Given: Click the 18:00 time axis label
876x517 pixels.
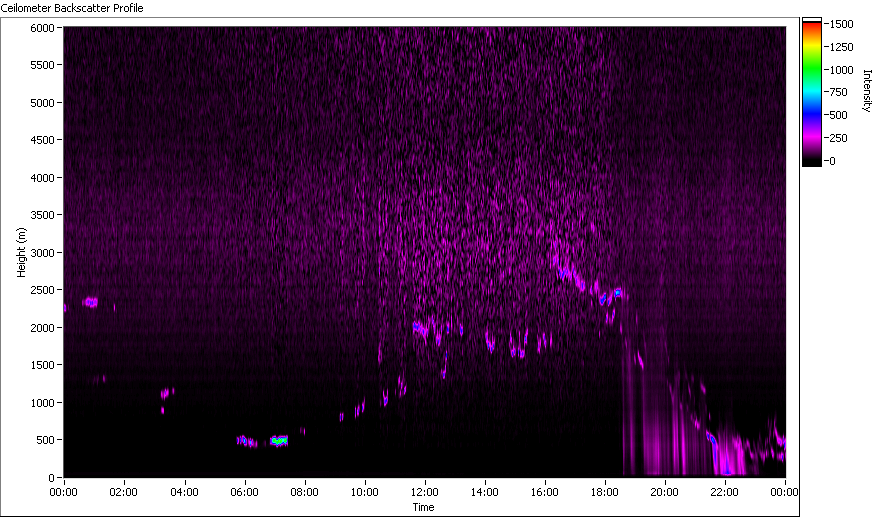Looking at the screenshot, I should click(604, 492).
